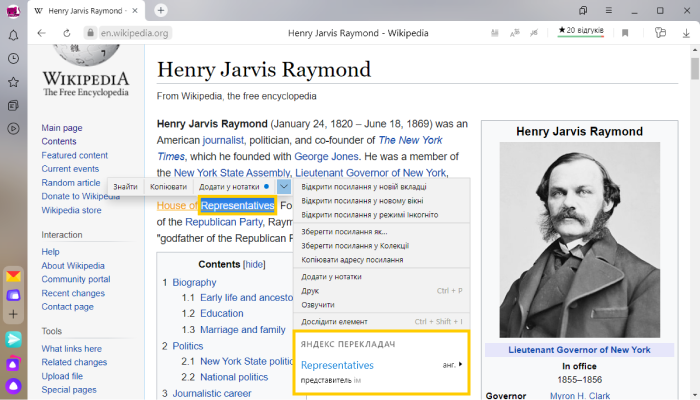The width and height of the screenshot is (700, 400).
Task: Hide the Contents table via [hide]
Action: 254,264
